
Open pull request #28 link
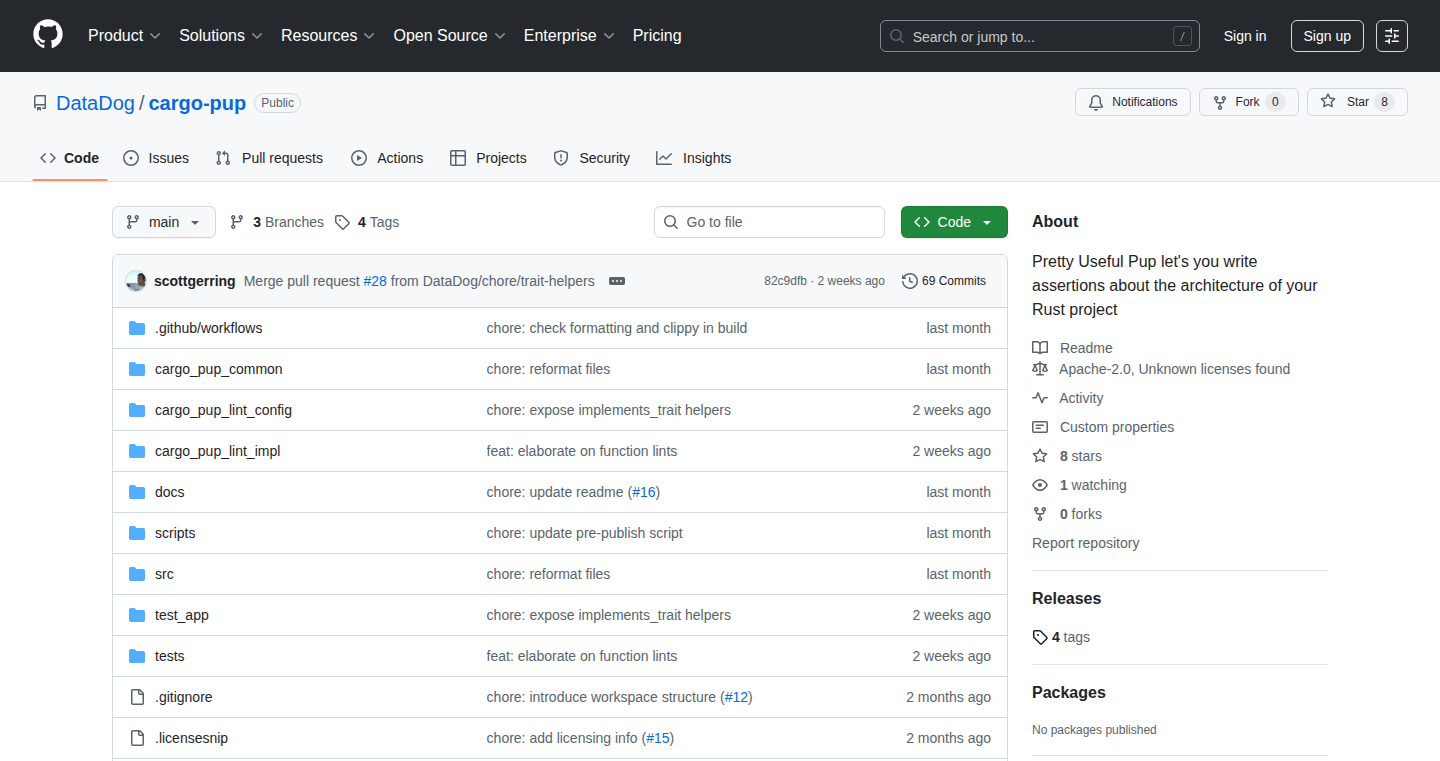pyautogui.click(x=375, y=281)
